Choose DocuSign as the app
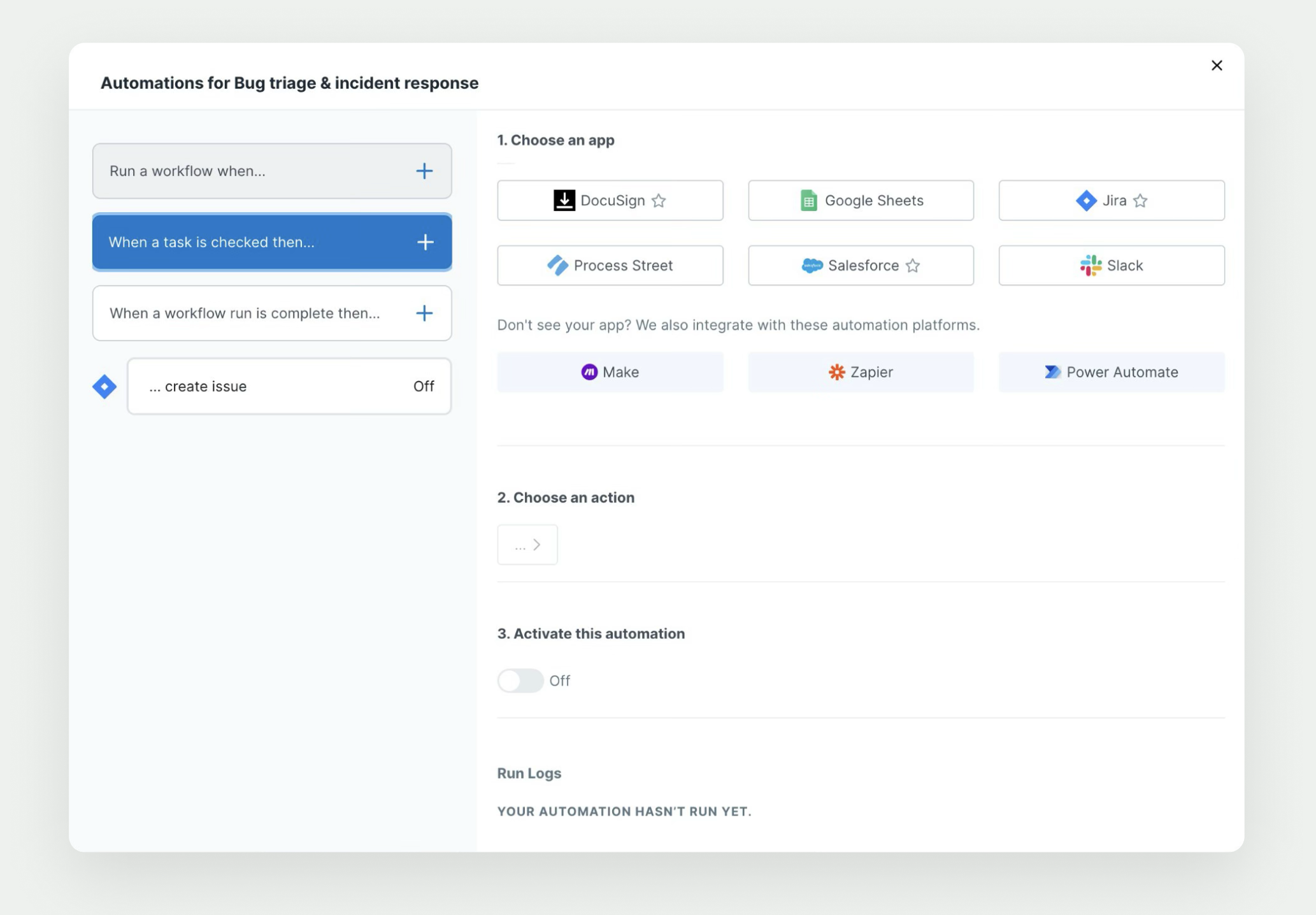 [x=610, y=200]
